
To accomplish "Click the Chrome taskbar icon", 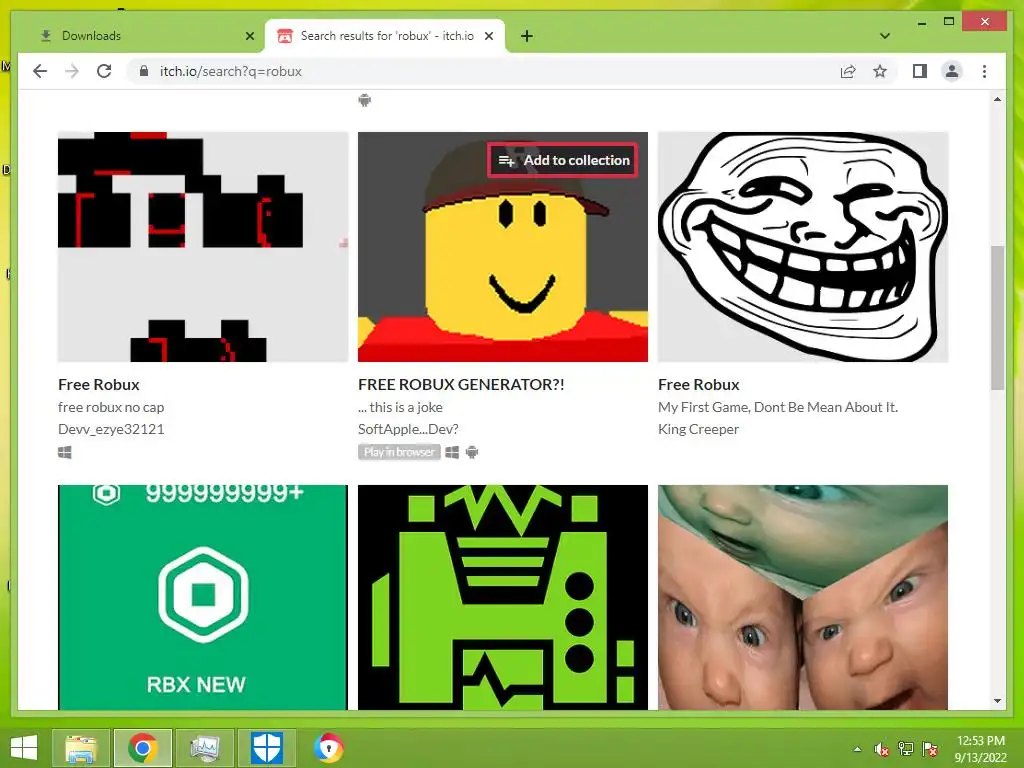I will [x=142, y=748].
